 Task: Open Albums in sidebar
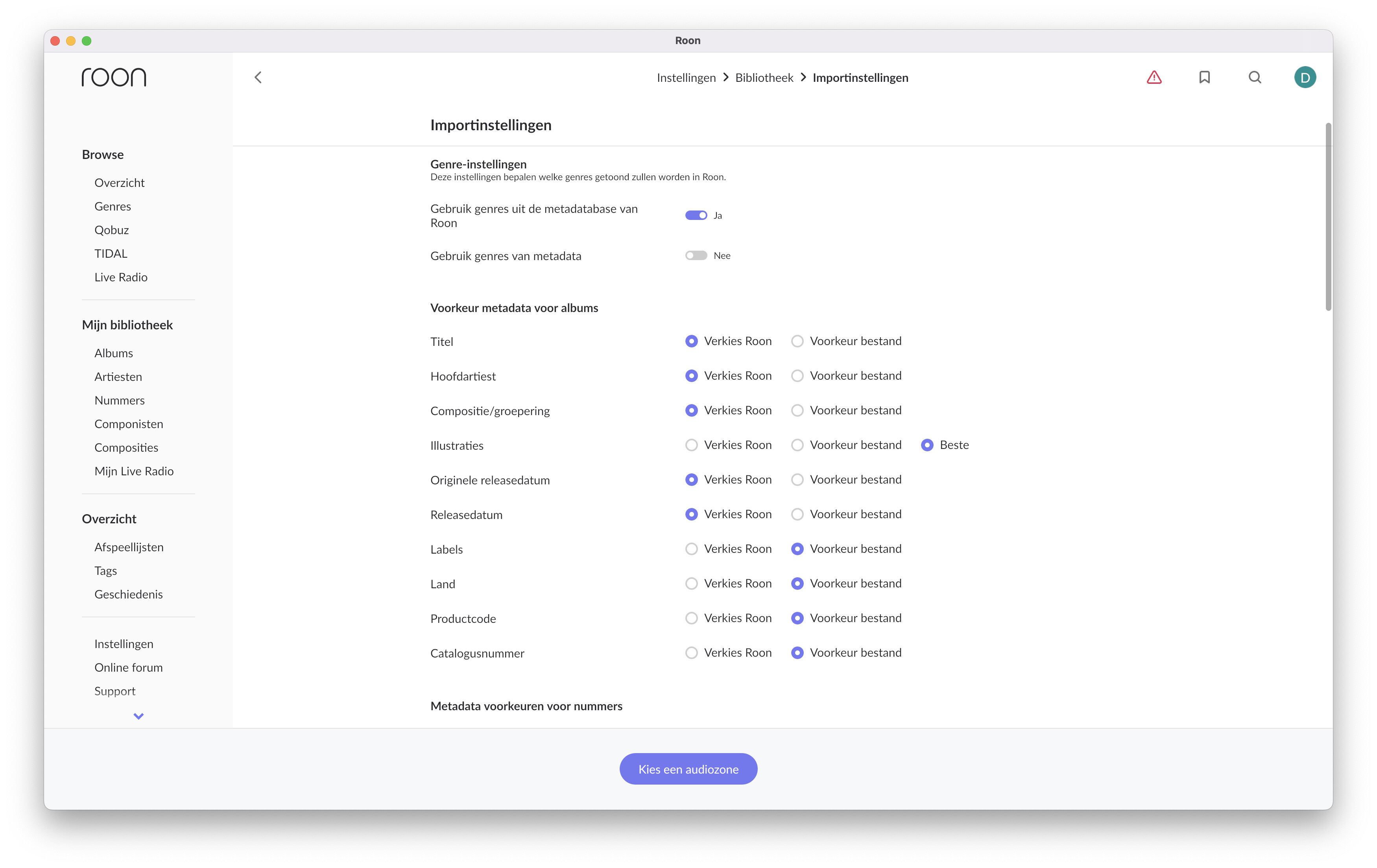[x=114, y=353]
